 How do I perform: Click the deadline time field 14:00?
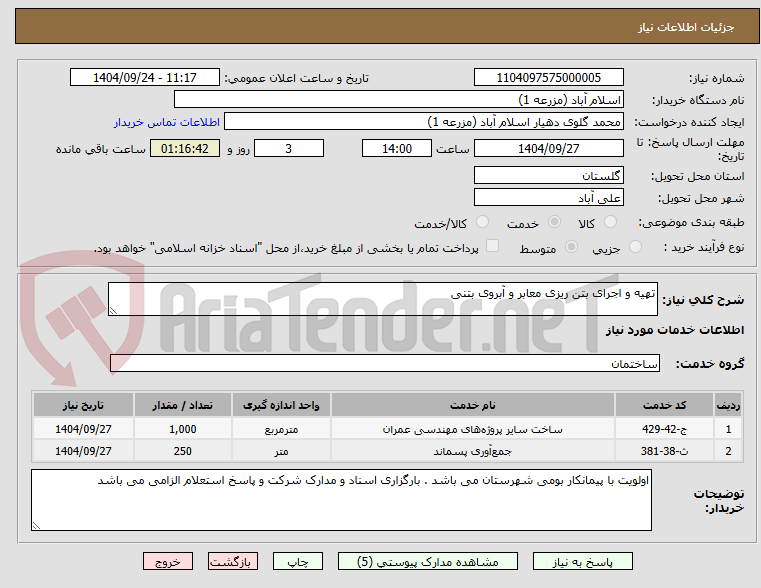[397, 148]
